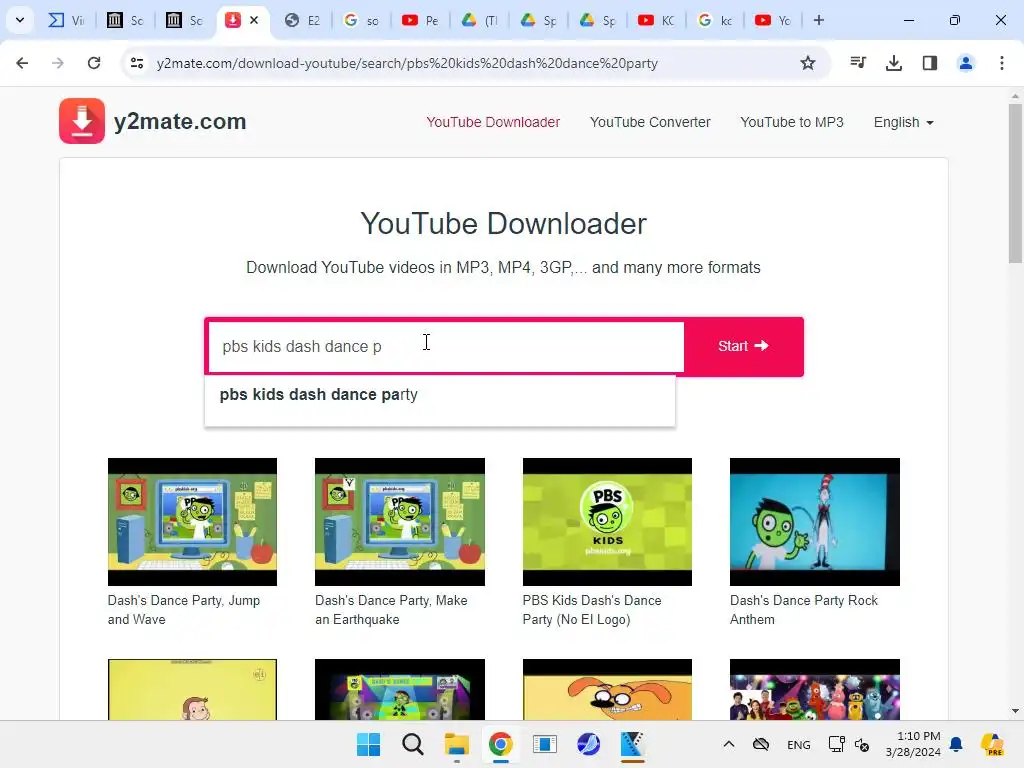Switch to YouTube 'Pe' tab

[420, 20]
